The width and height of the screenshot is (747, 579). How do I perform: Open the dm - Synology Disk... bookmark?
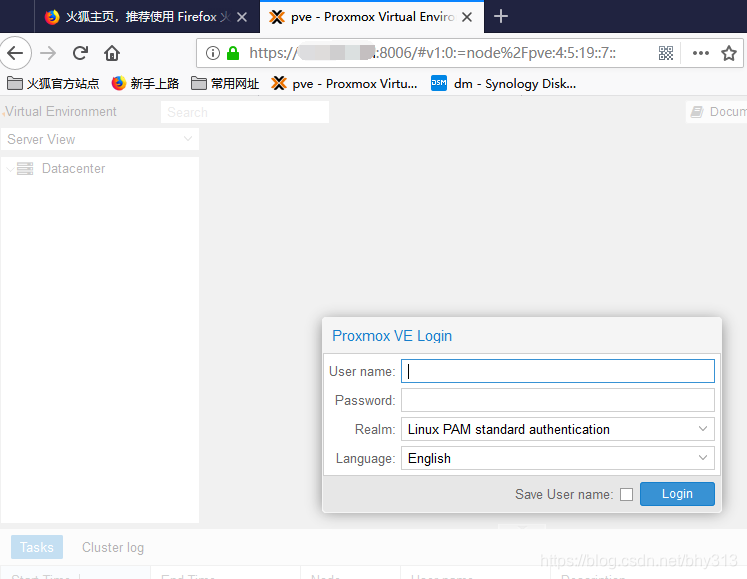[504, 83]
